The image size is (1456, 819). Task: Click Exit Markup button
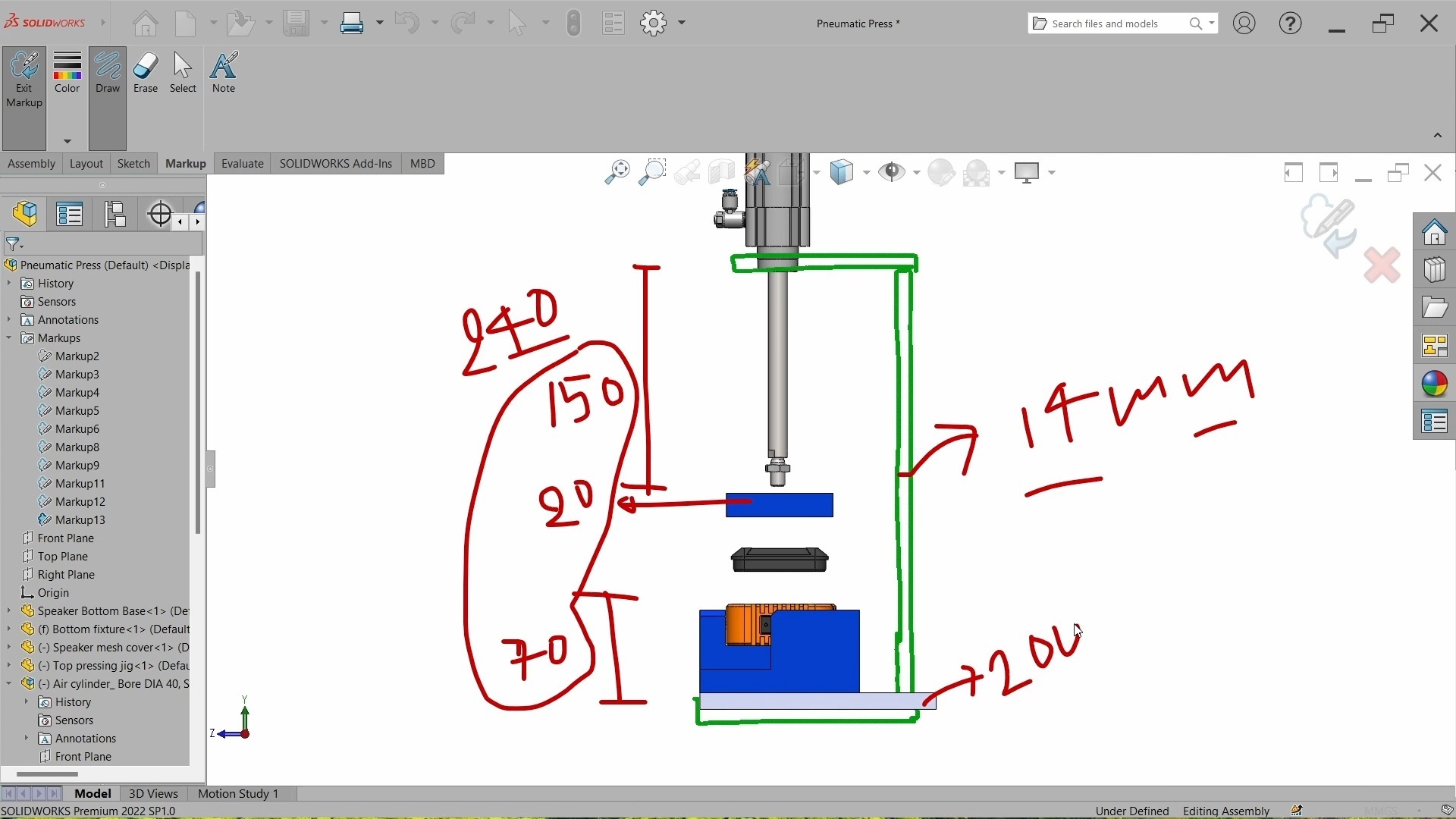[x=24, y=98]
